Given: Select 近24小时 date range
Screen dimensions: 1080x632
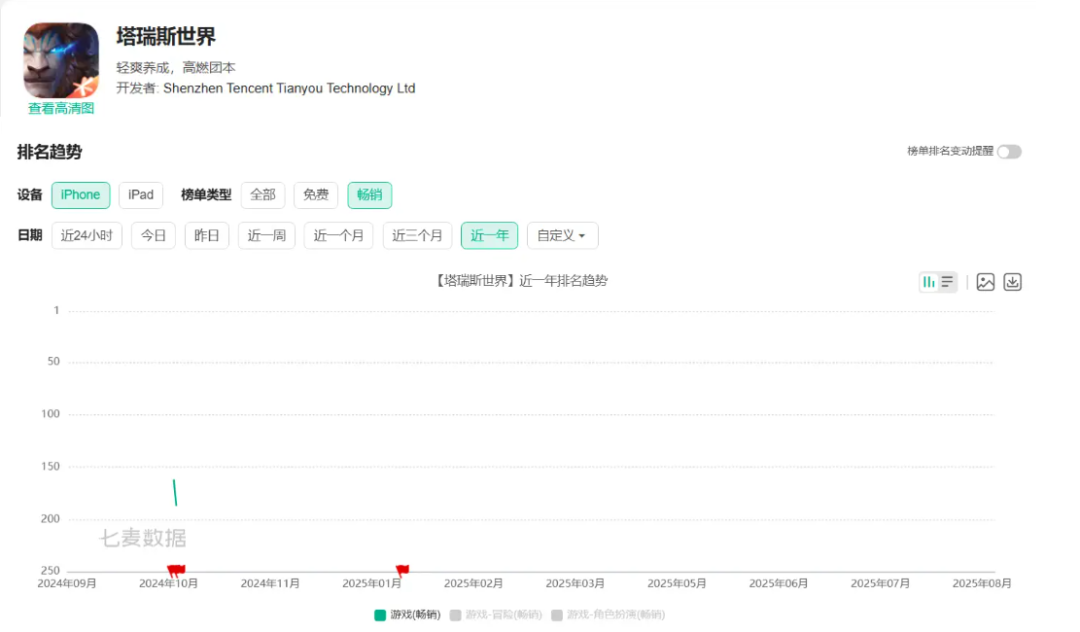Looking at the screenshot, I should coord(87,236).
